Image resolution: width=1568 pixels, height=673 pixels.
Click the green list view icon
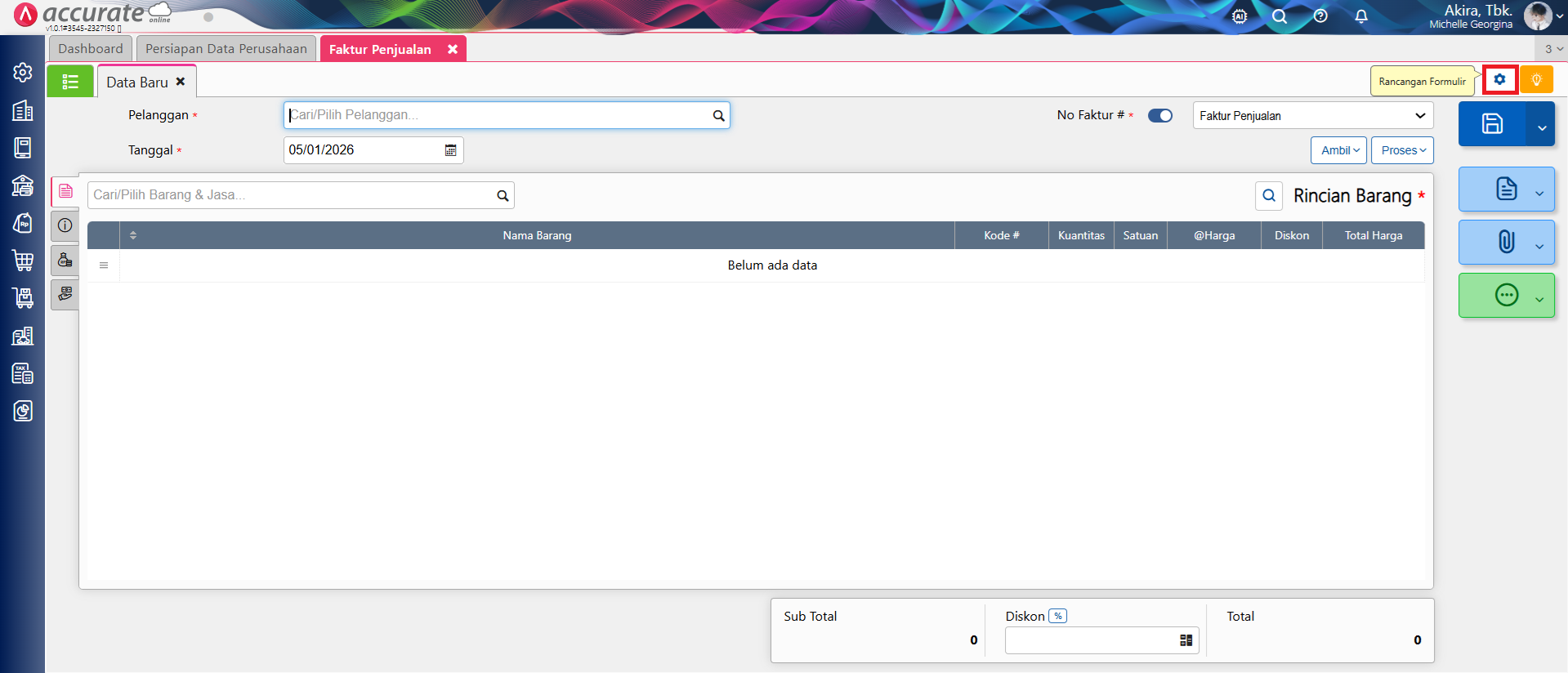(x=70, y=82)
